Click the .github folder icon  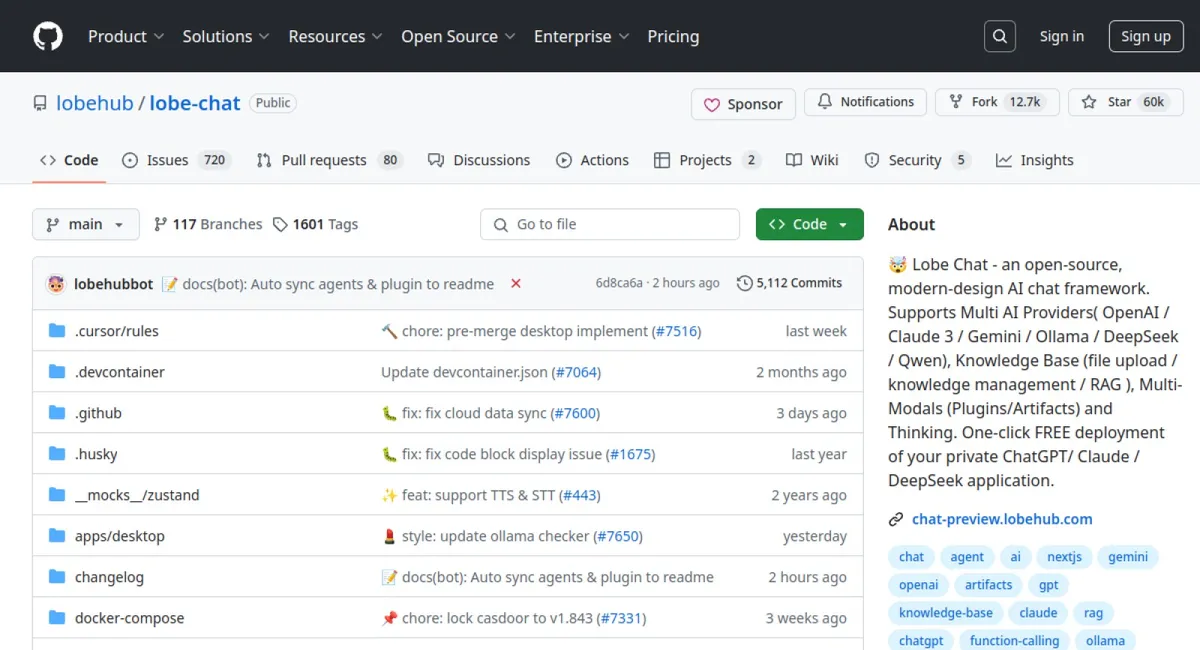click(57, 413)
